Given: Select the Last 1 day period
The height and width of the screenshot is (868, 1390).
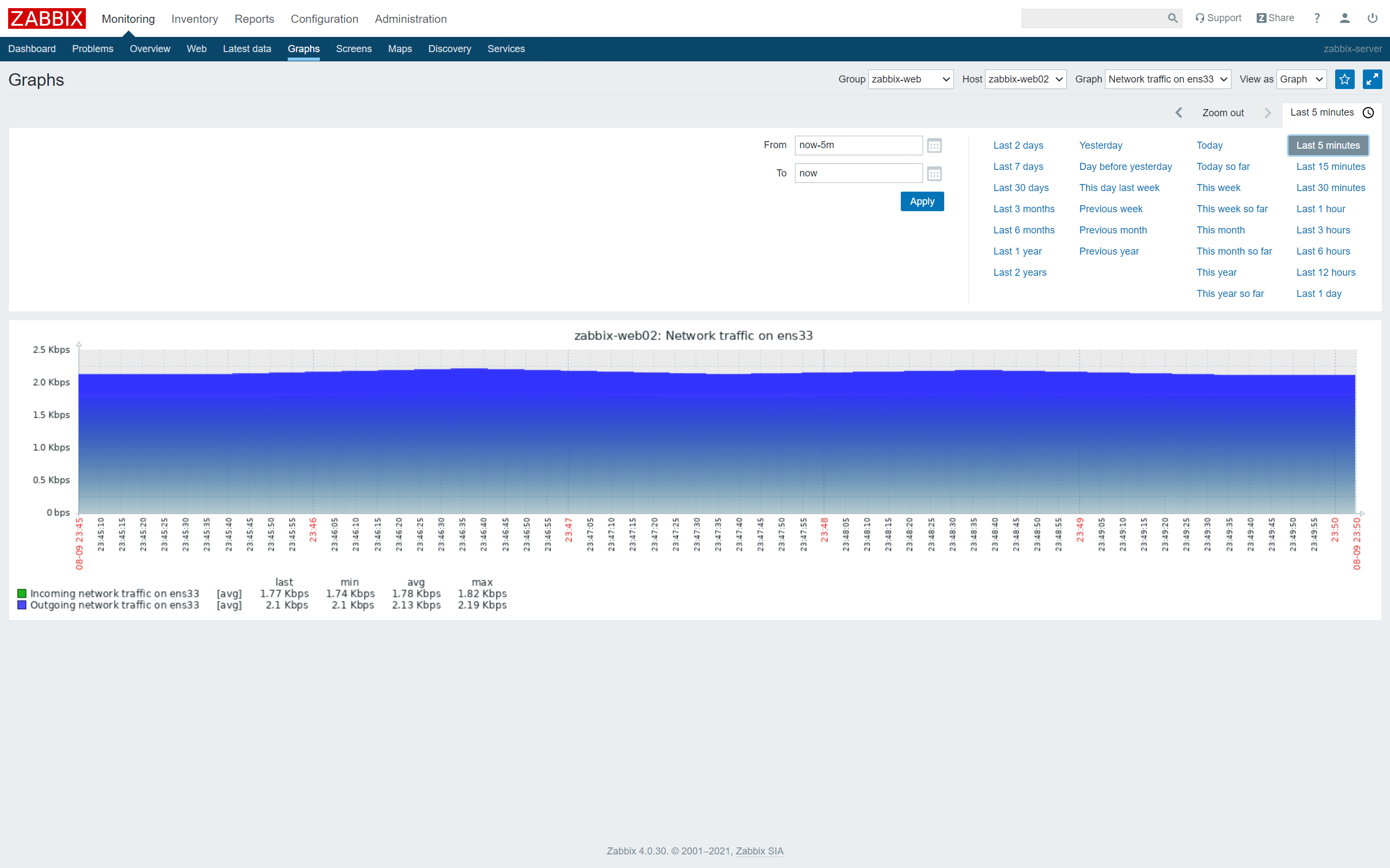Looking at the screenshot, I should click(x=1319, y=294).
